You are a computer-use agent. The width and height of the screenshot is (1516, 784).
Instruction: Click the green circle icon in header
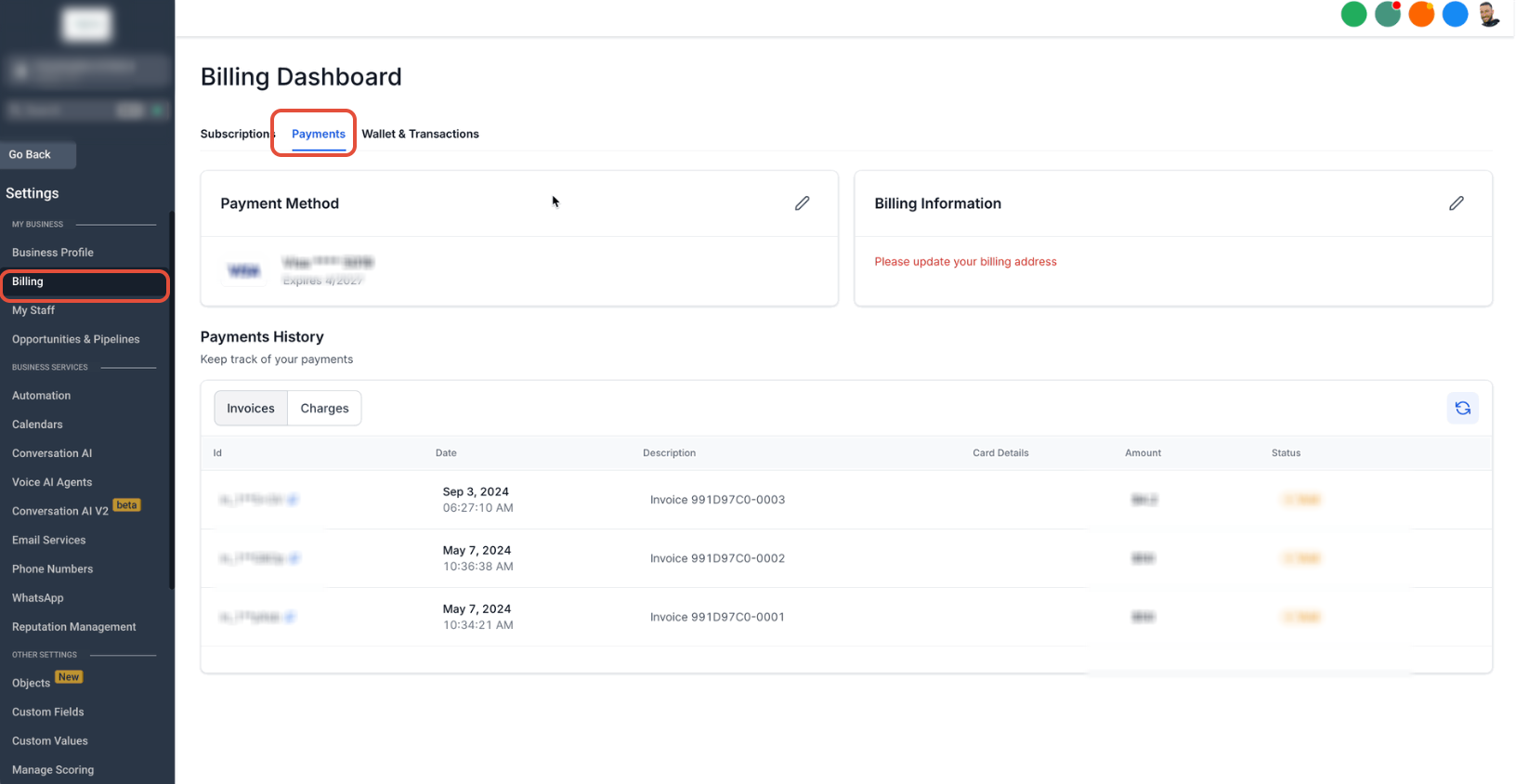coord(1353,14)
